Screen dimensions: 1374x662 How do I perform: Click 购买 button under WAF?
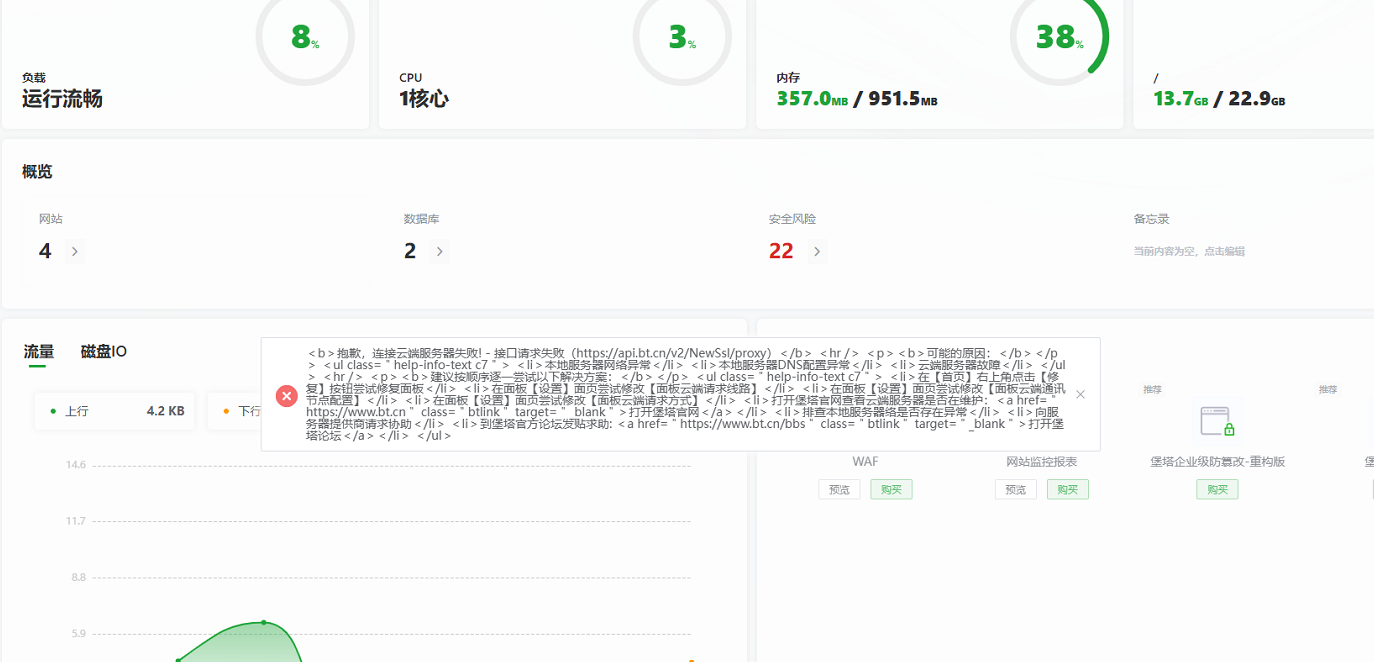click(x=891, y=489)
